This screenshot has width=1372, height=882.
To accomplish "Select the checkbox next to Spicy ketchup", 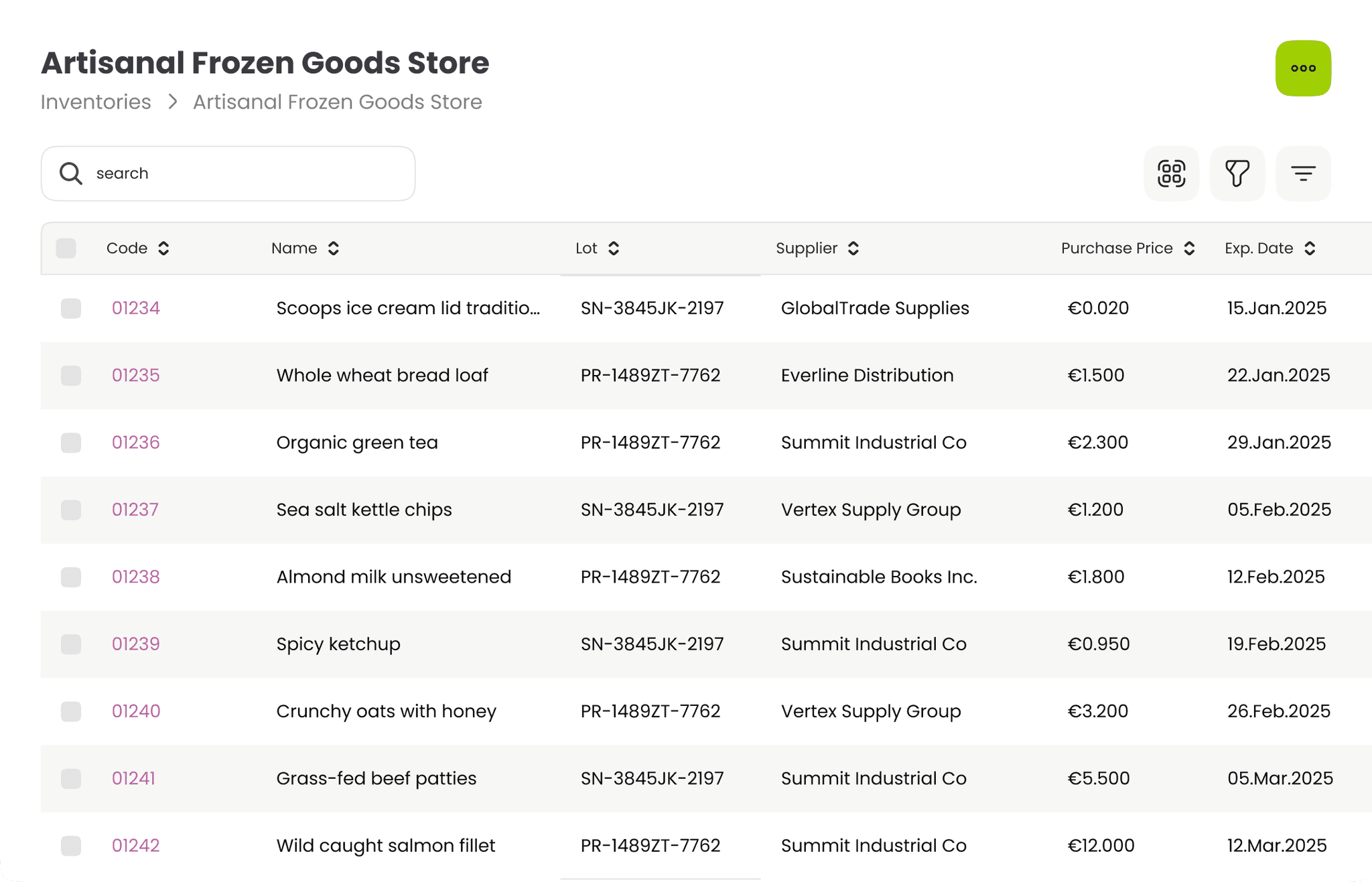I will click(70, 644).
